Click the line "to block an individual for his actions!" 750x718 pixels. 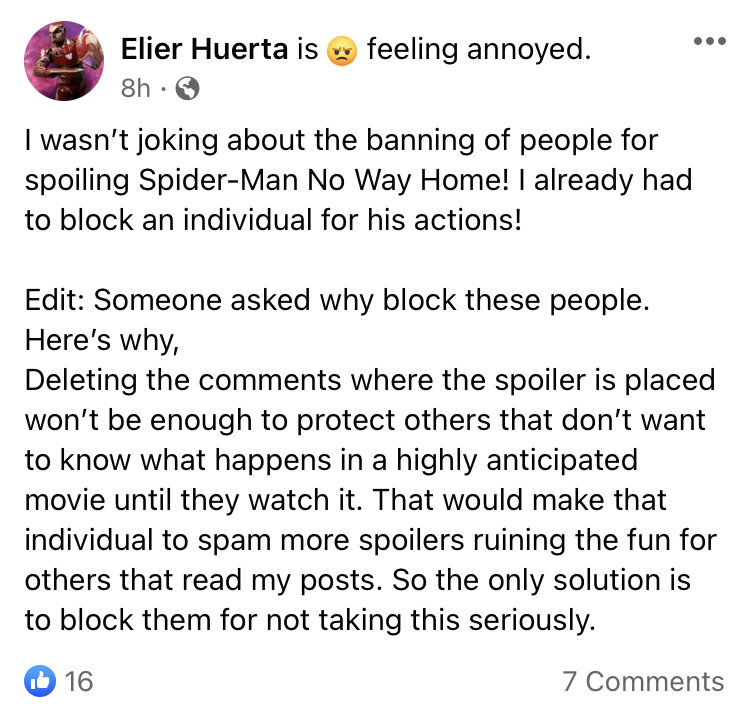[273, 220]
